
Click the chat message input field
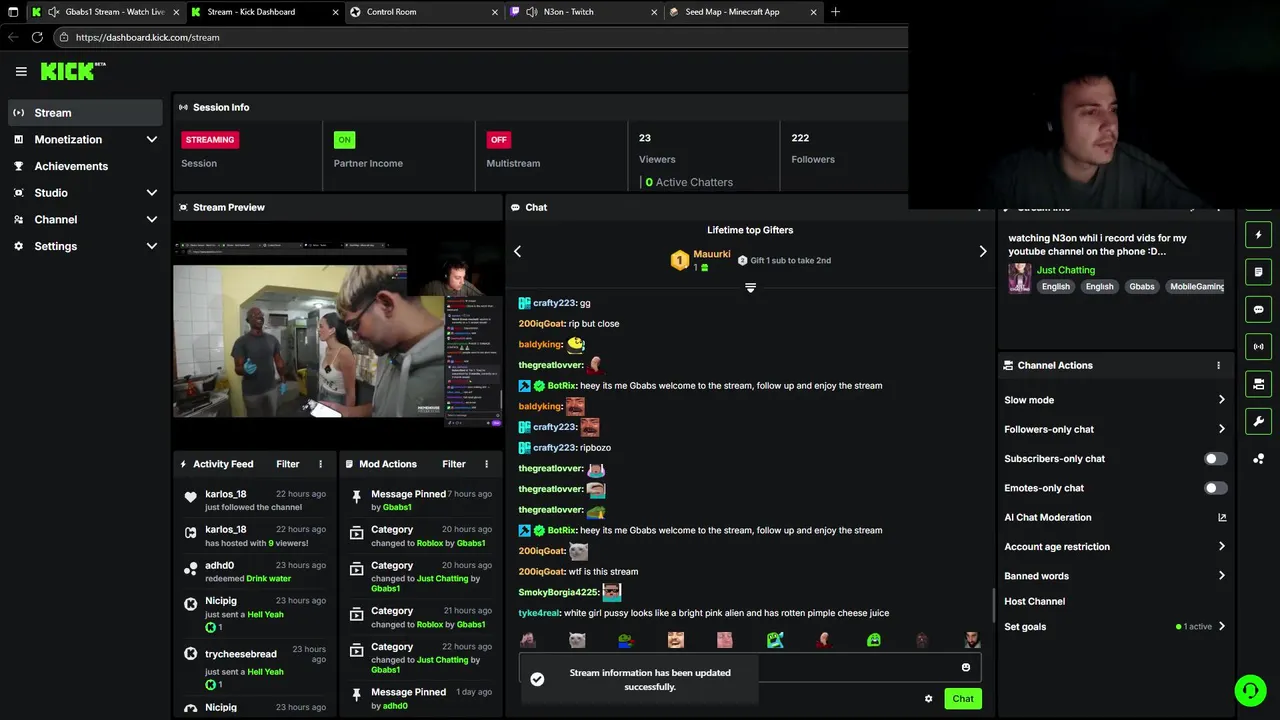[x=750, y=667]
